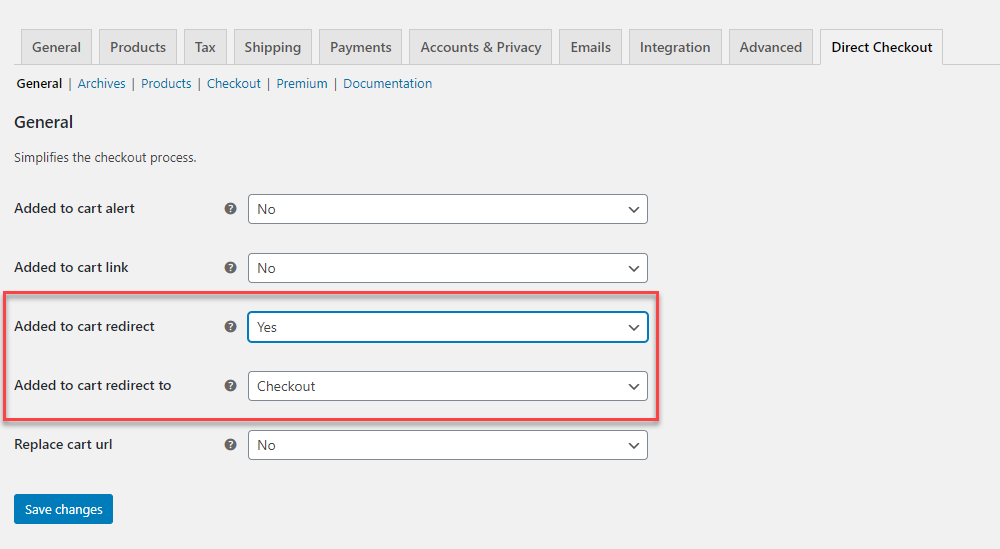Viewport: 1000px width, 549px height.
Task: Click the Added to cart link label
Action: pos(71,268)
